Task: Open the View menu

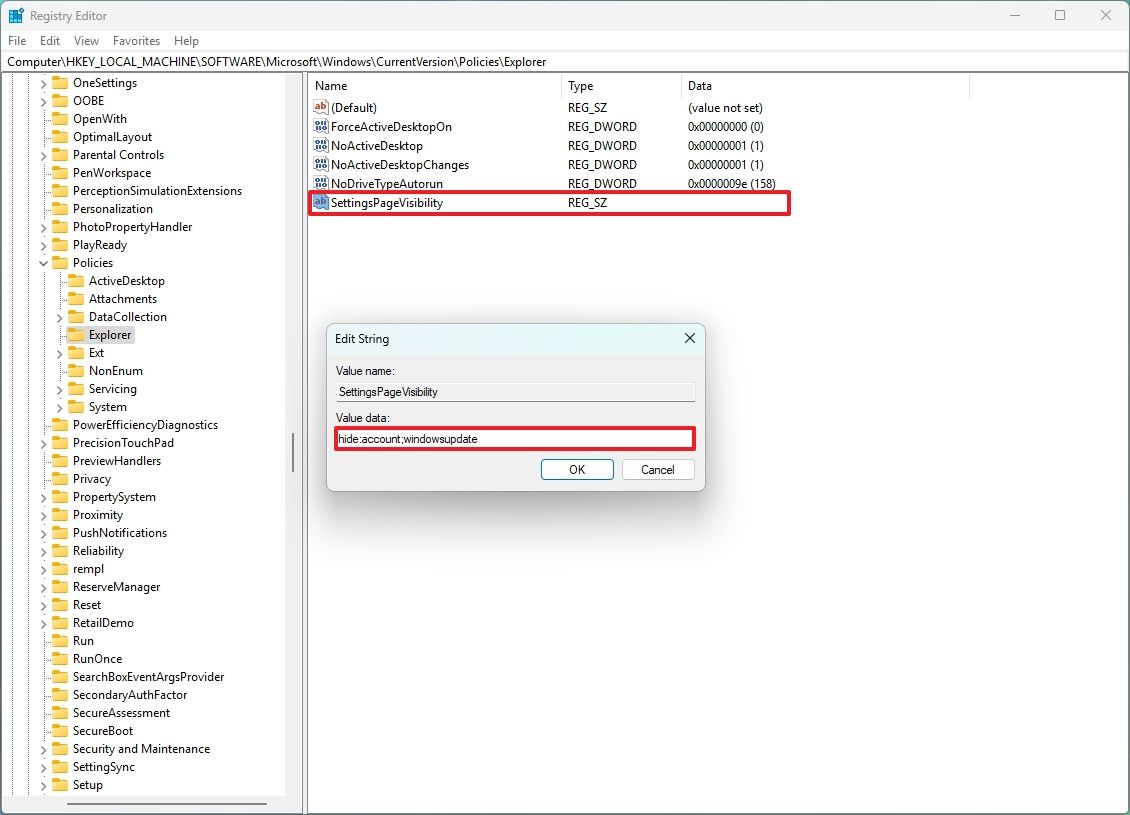Action: pyautogui.click(x=86, y=40)
